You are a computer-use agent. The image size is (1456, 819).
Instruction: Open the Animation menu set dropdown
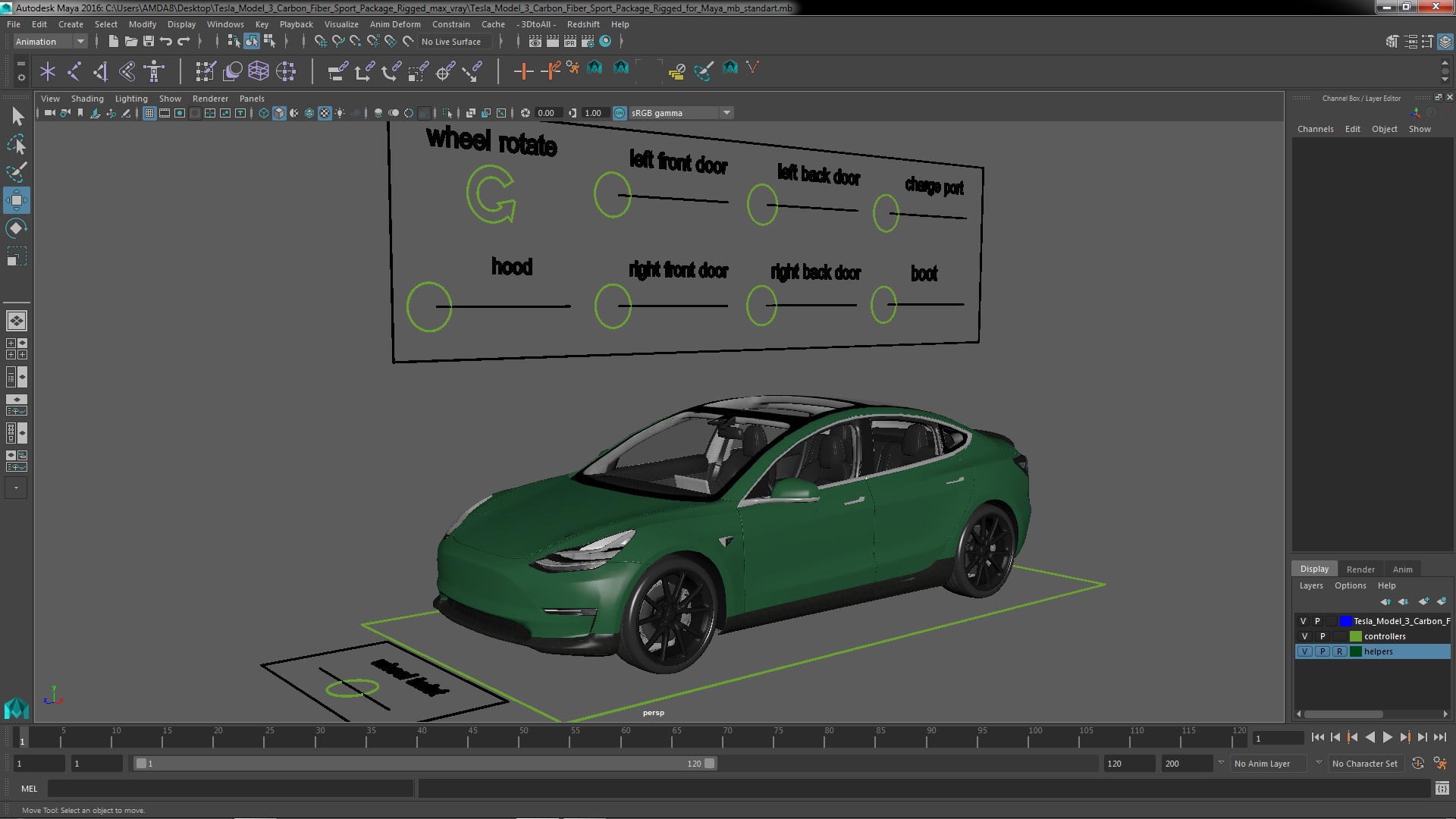coord(50,42)
